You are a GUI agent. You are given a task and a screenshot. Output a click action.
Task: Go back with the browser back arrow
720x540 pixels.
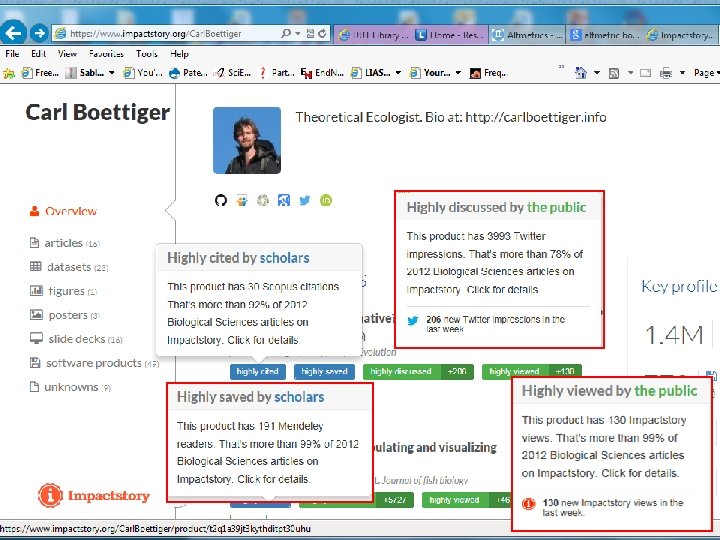(12, 33)
